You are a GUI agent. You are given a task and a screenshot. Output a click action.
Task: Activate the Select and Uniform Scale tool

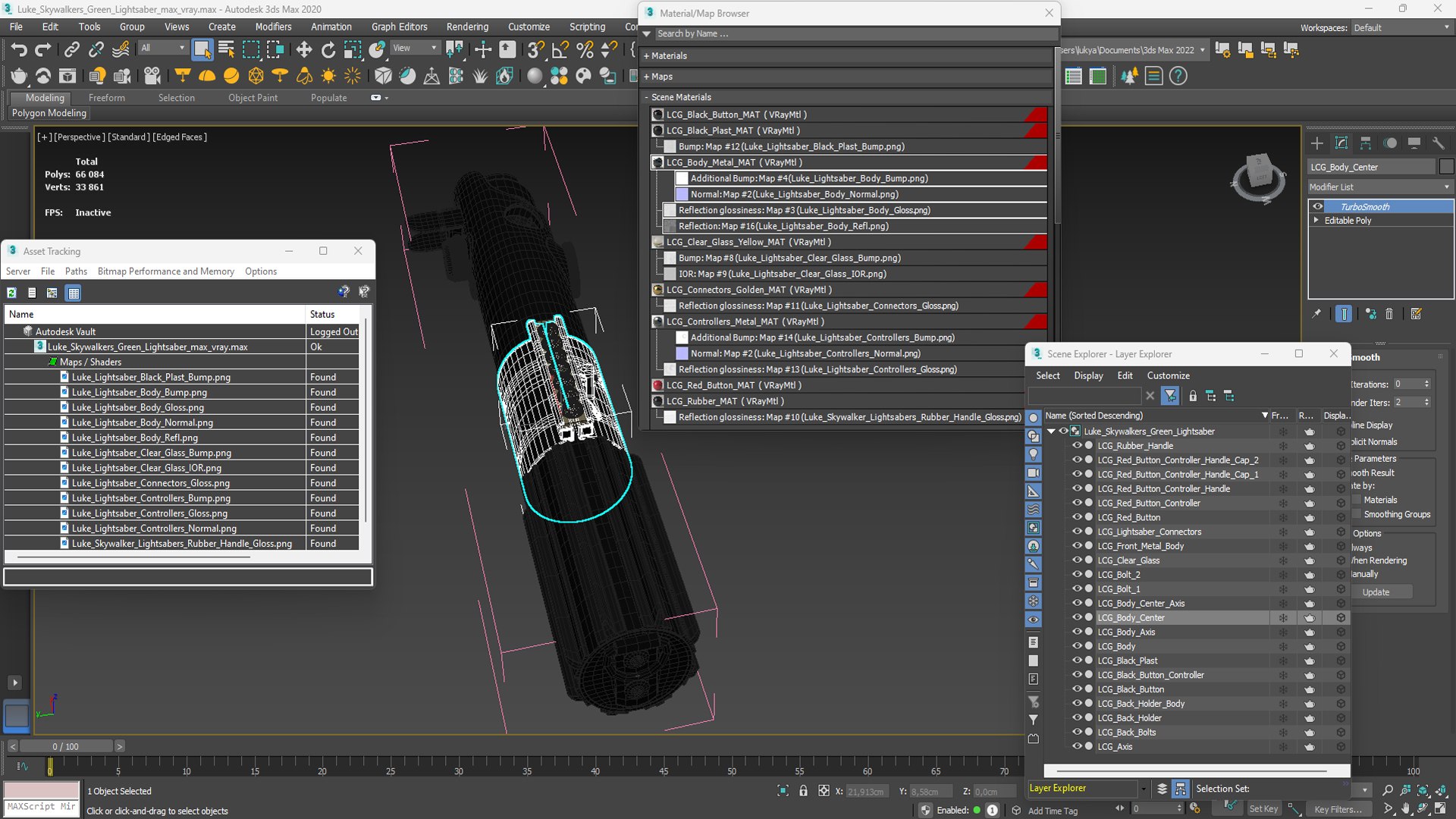(353, 50)
